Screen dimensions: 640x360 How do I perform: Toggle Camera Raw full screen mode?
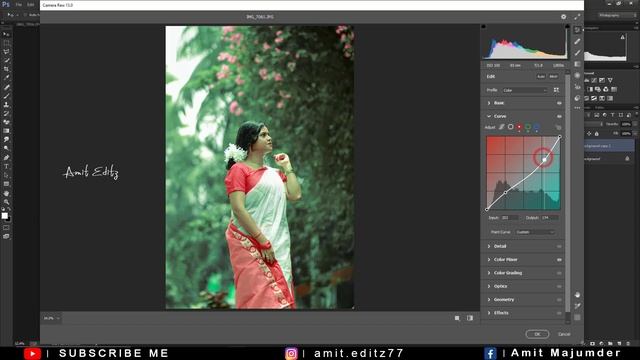(x=577, y=17)
